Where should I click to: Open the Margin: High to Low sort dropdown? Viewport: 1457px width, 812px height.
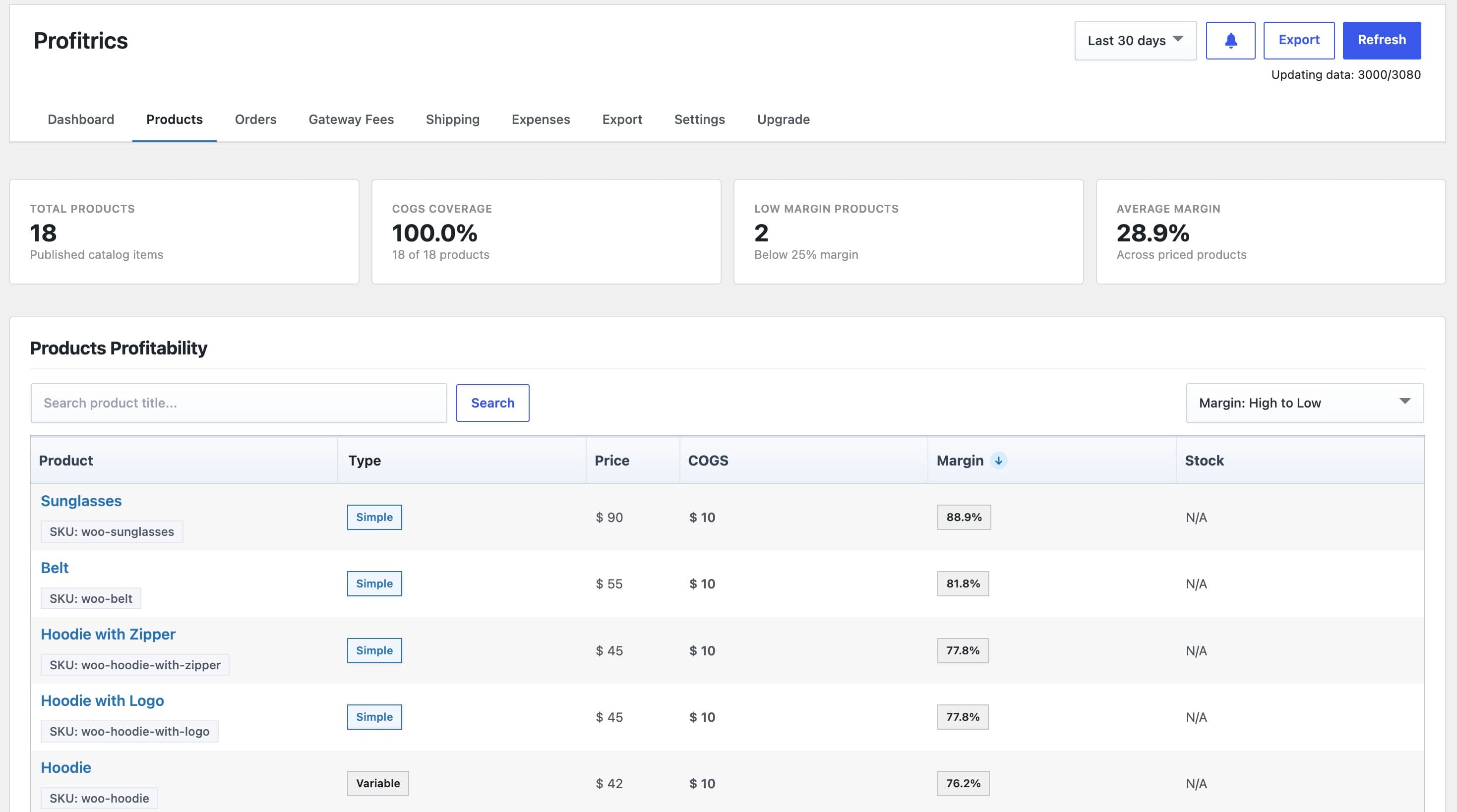pos(1304,403)
